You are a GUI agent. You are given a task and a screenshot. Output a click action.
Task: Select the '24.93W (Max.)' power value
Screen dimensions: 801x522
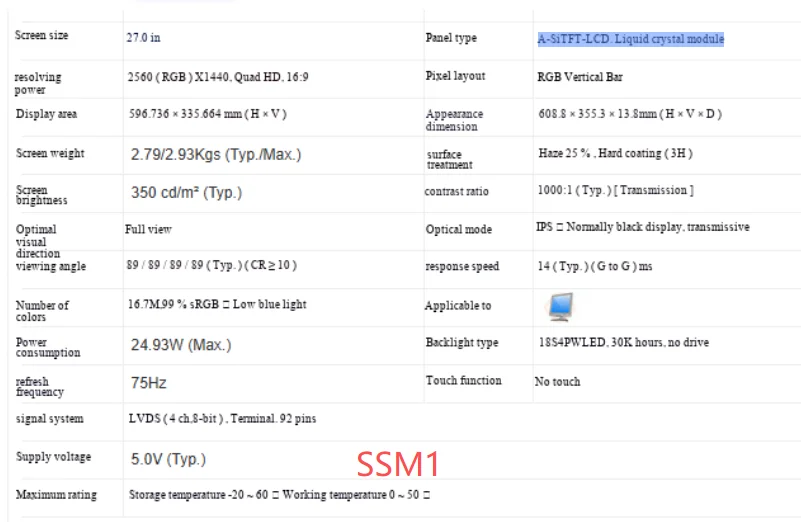coord(181,345)
